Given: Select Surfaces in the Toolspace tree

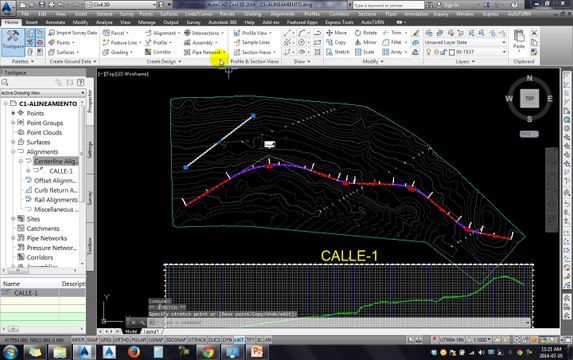Looking at the screenshot, I should [x=38, y=142].
